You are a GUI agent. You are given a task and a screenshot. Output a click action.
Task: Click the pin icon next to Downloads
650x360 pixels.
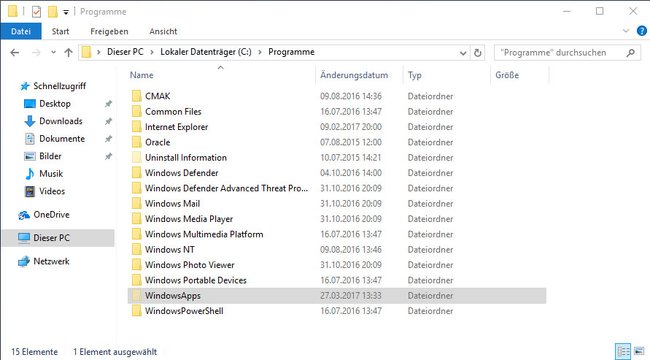tap(108, 122)
